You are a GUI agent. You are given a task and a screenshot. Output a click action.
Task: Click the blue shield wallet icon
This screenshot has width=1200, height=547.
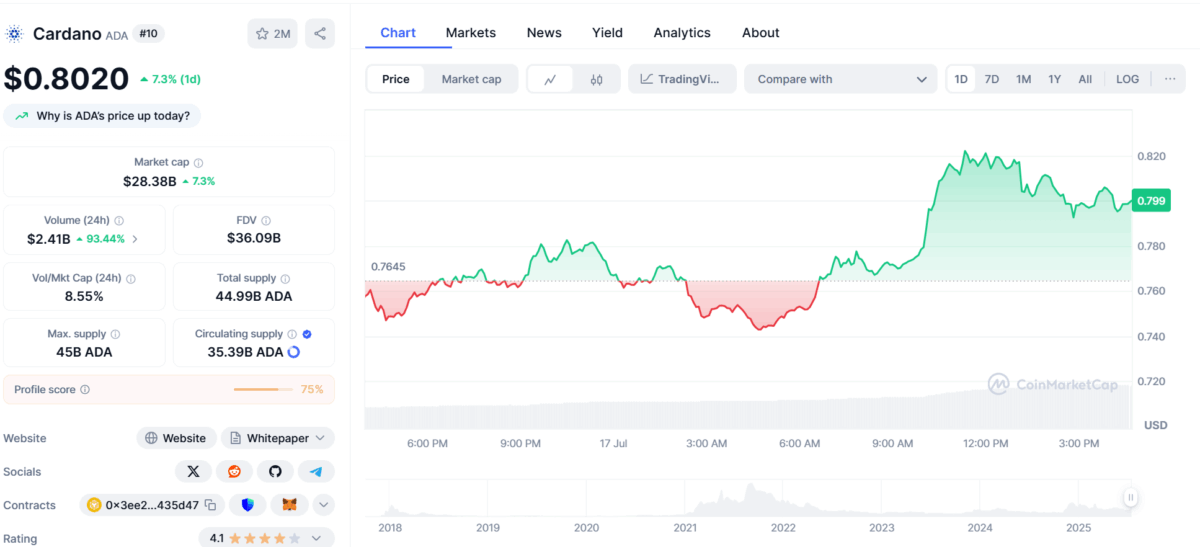click(248, 505)
